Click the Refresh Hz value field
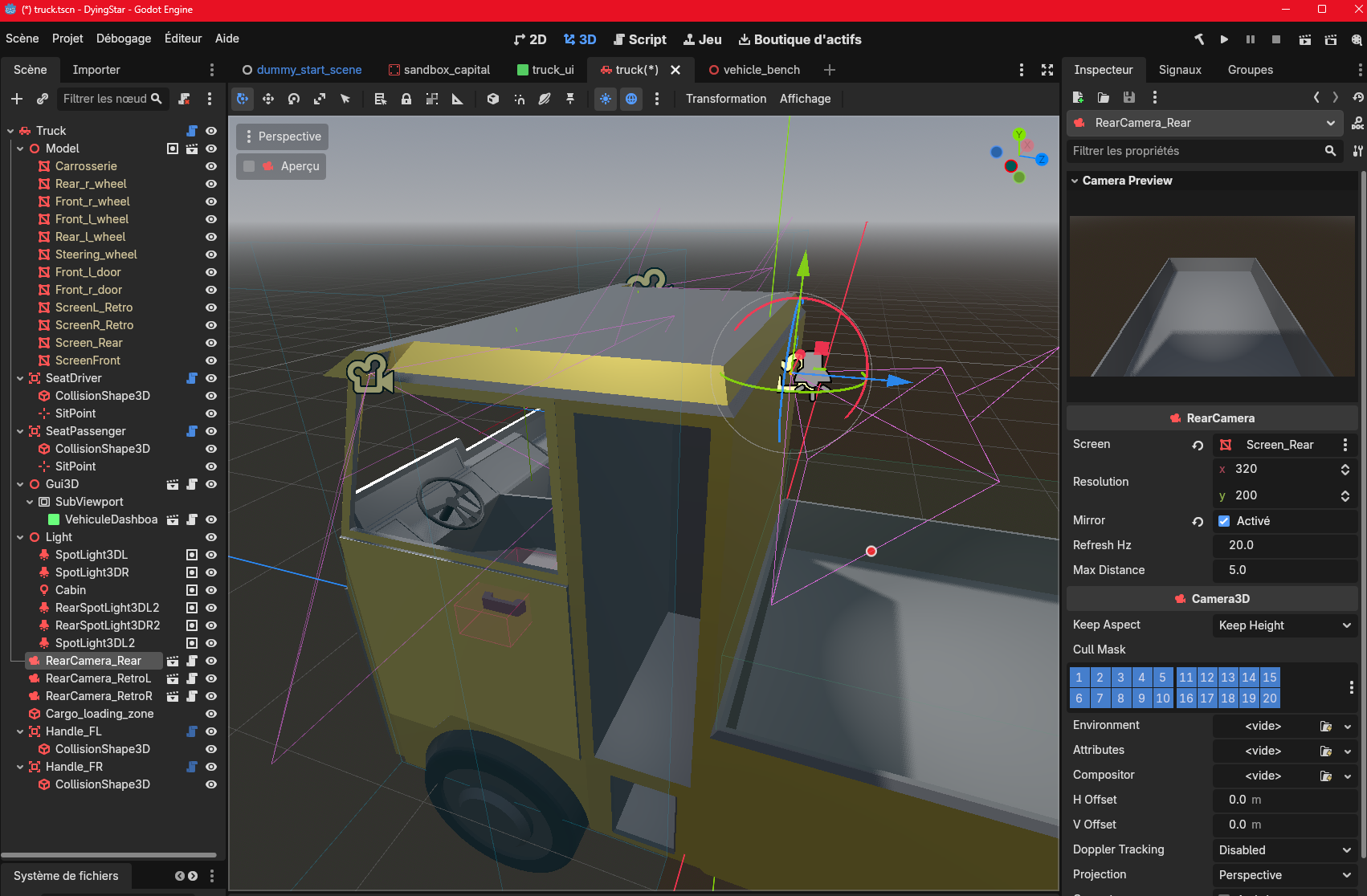Image resolution: width=1367 pixels, height=896 pixels. 1285,545
